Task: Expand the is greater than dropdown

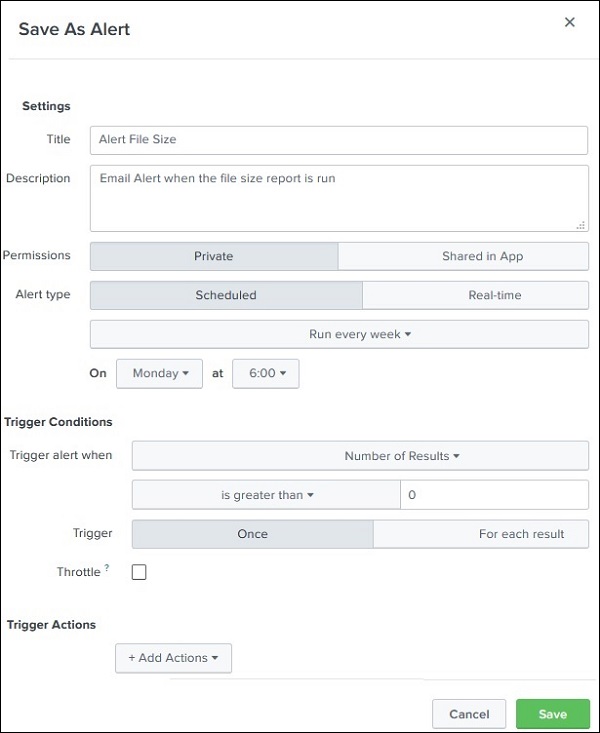Action: [x=267, y=495]
